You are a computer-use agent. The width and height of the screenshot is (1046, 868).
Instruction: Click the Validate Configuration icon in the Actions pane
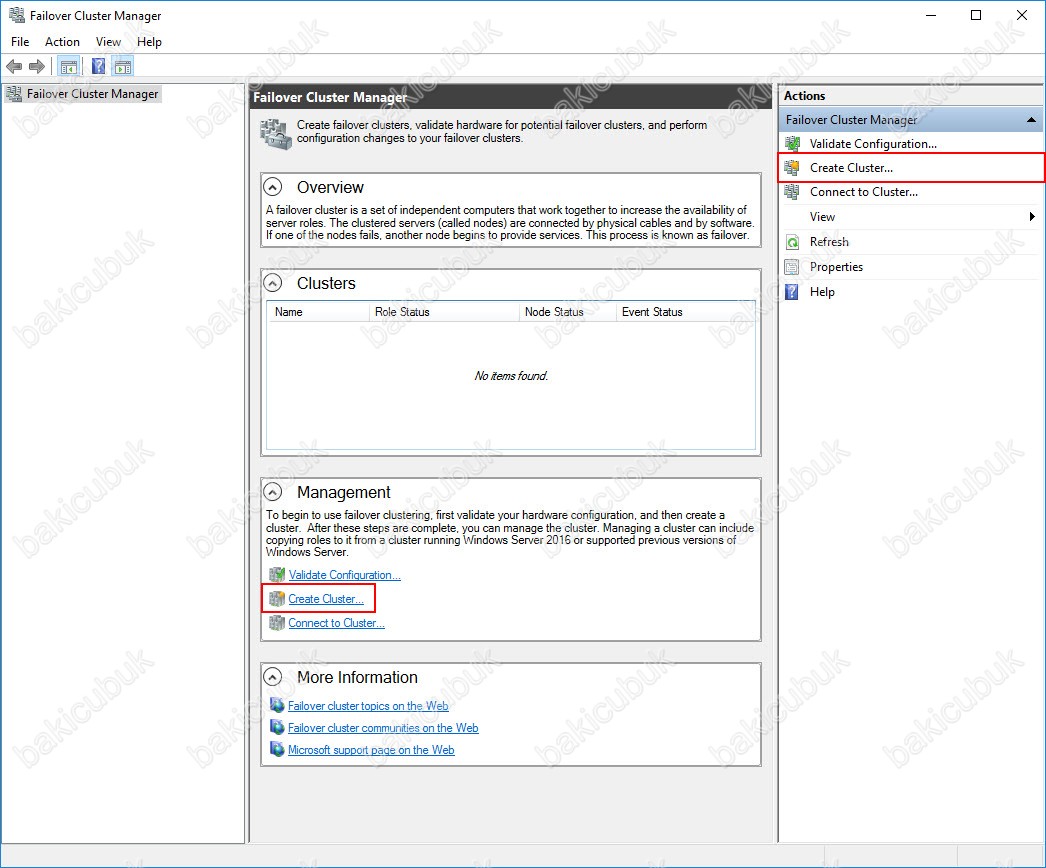click(x=793, y=143)
